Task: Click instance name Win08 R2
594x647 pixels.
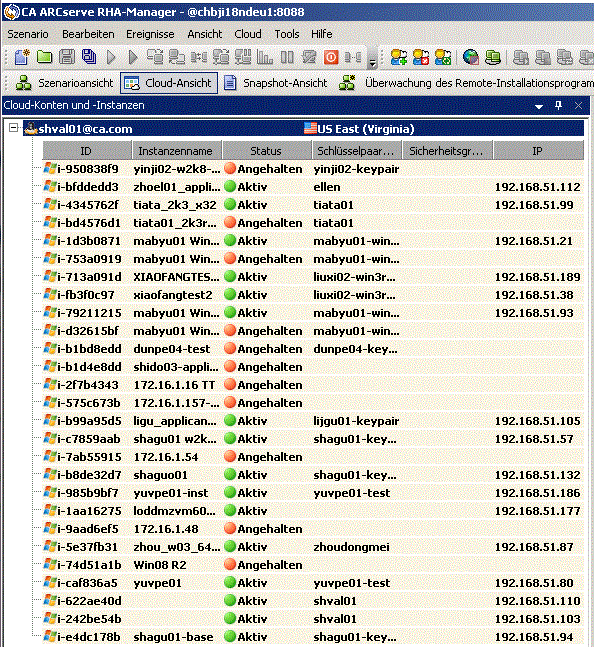Action: pyautogui.click(x=160, y=565)
